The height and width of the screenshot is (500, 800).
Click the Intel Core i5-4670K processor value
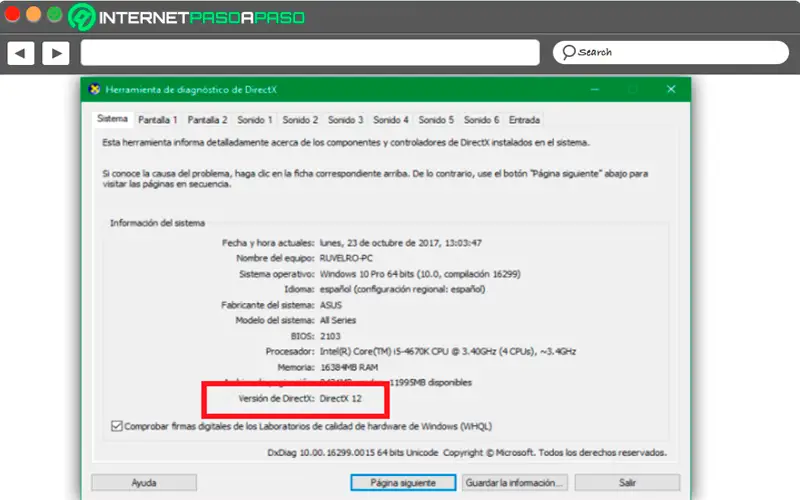point(448,352)
